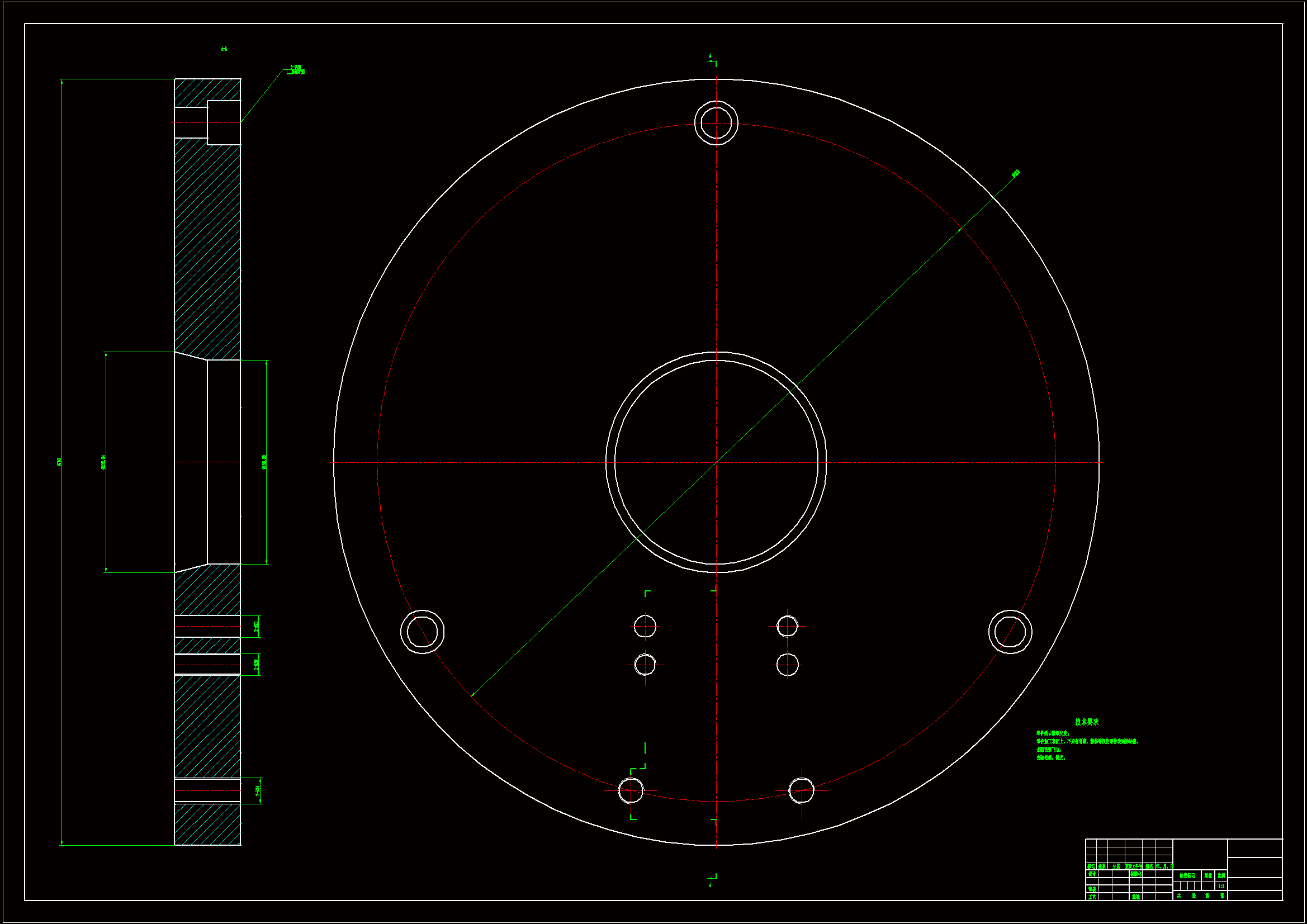Click the 技术要求 heading text
Viewport: 1307px width, 924px height.
1086,722
